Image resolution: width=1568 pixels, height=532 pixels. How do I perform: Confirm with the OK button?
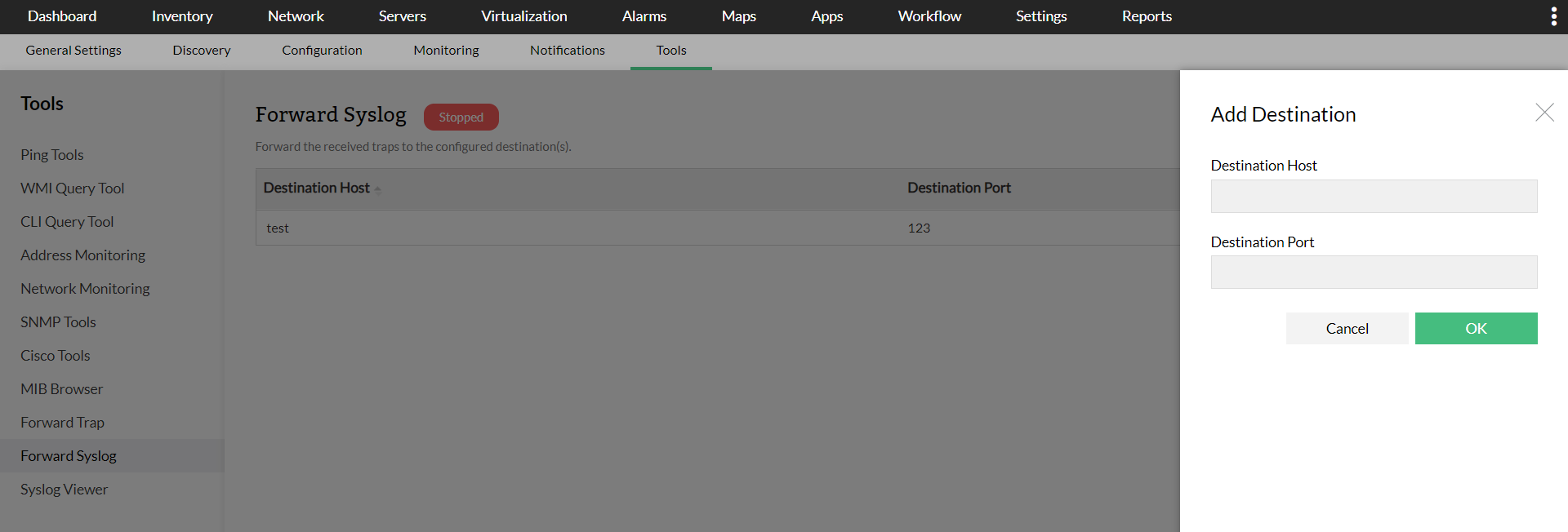[1476, 329]
